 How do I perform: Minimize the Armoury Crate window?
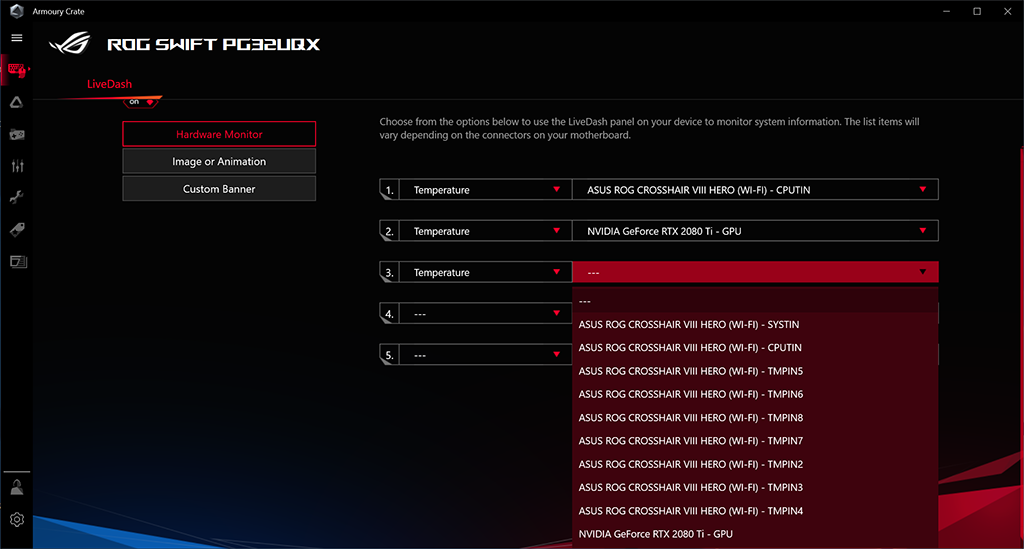click(x=946, y=11)
